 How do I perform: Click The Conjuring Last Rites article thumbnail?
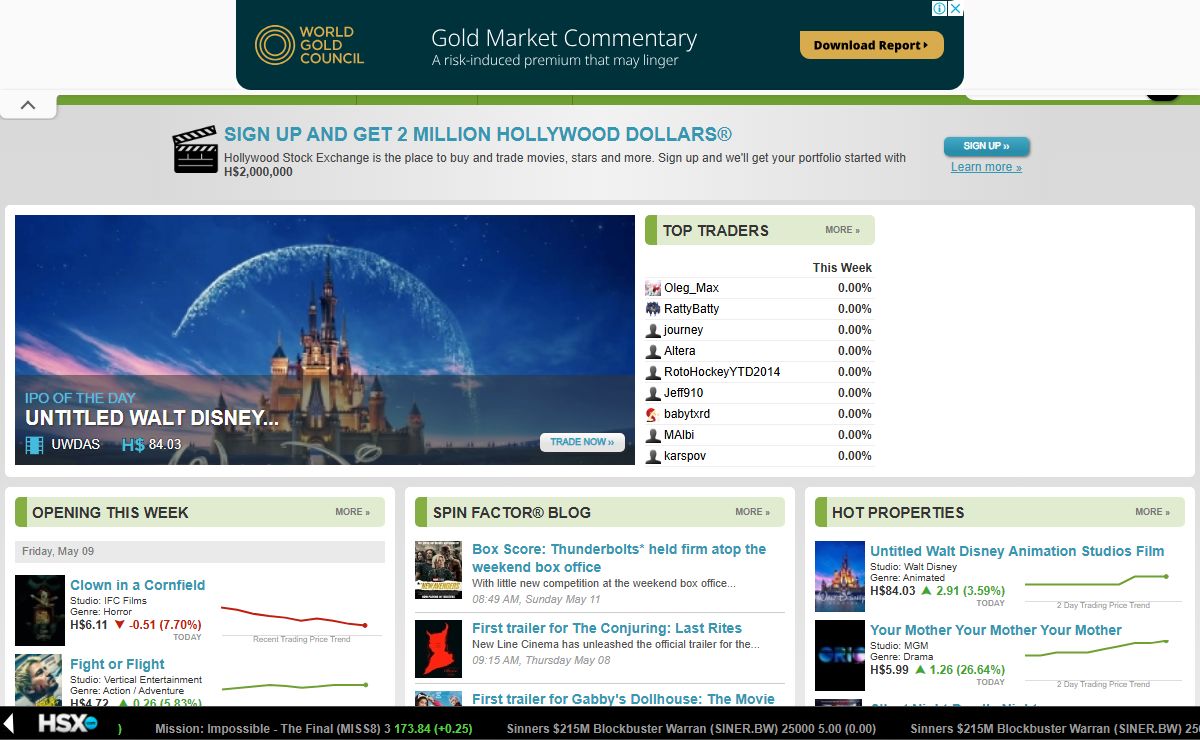pos(438,649)
